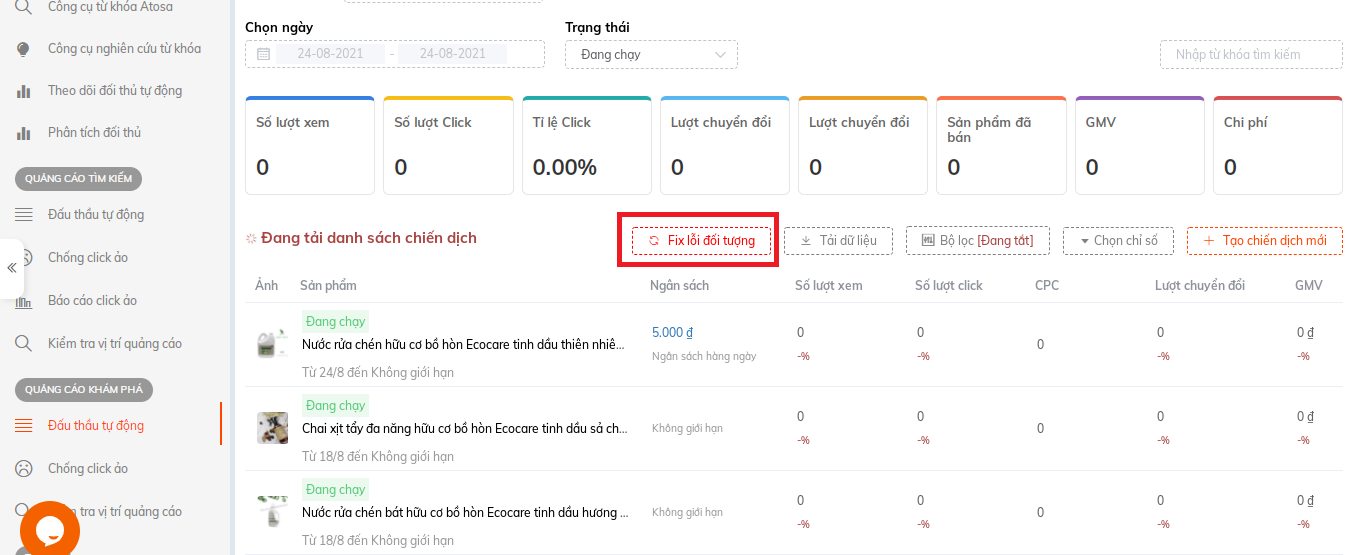Click the ad position check magnifier icon
Viewport: 1352px width, 555px height.
pyautogui.click(x=23, y=343)
